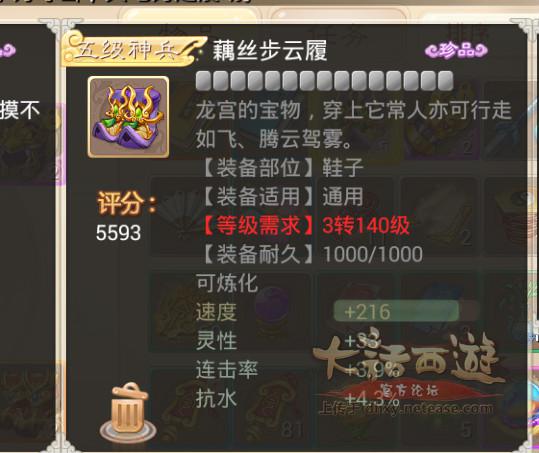This screenshot has width=539, height=453.
Task: Tap the item name 藕丝步云履
Action: pyautogui.click(x=270, y=51)
